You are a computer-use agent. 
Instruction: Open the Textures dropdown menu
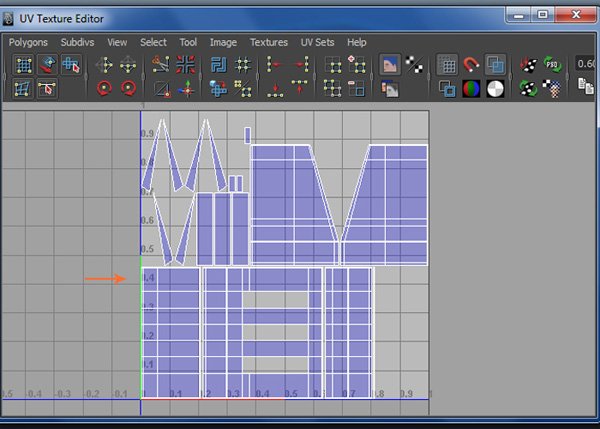click(269, 42)
